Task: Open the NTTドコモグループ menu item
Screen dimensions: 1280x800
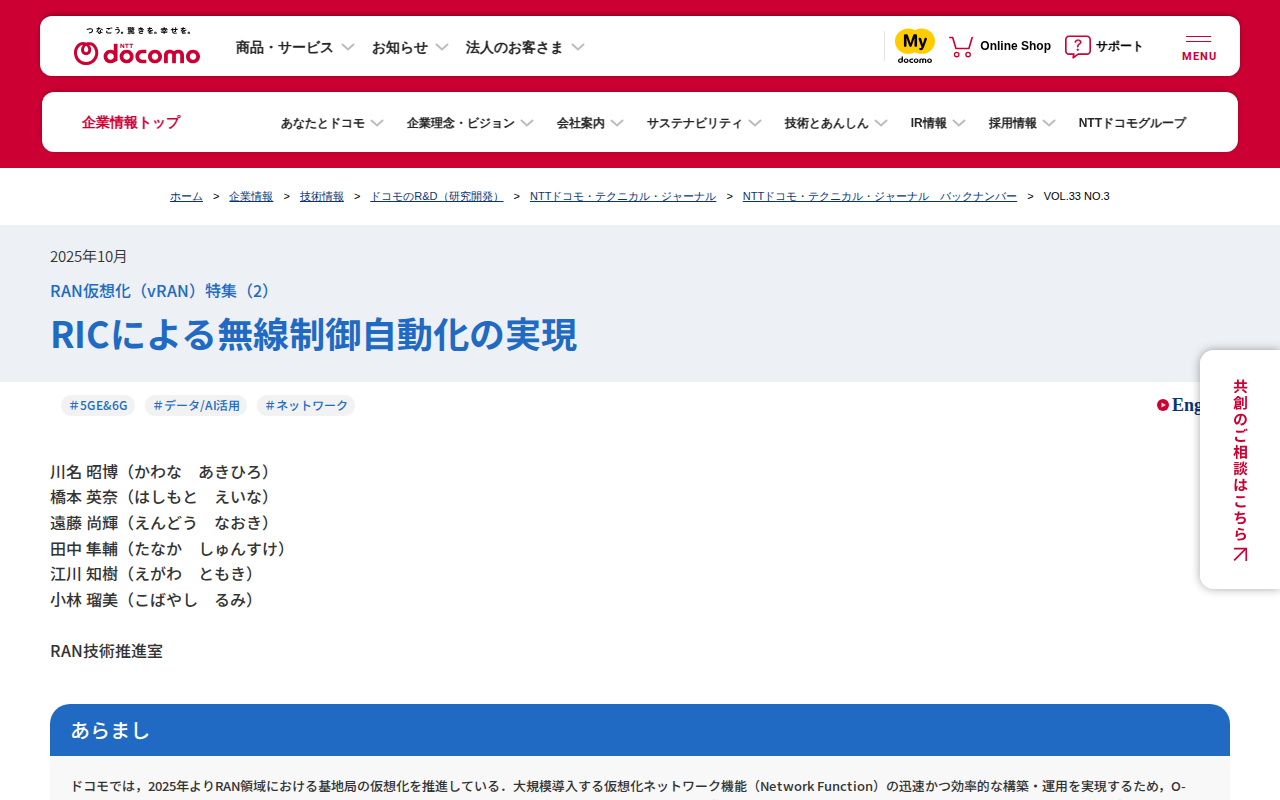Action: point(1132,123)
